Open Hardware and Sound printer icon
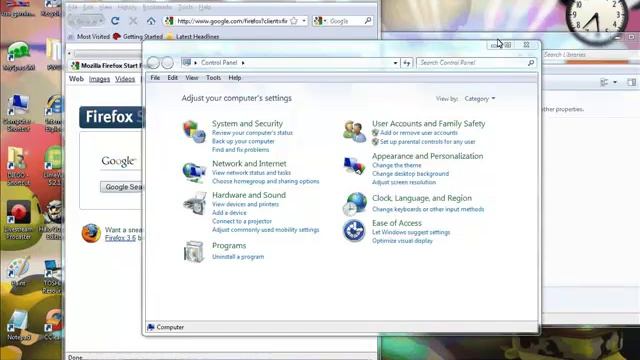640x360 pixels. pos(195,203)
